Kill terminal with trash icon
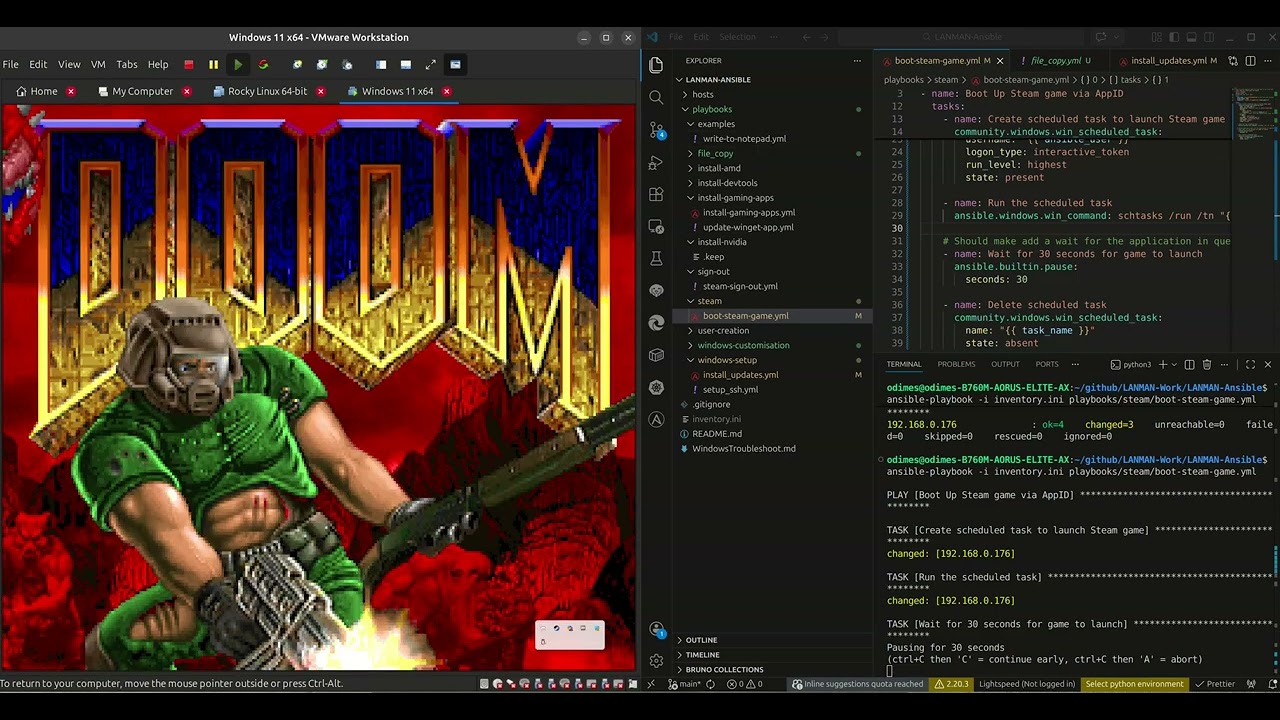 click(1207, 364)
